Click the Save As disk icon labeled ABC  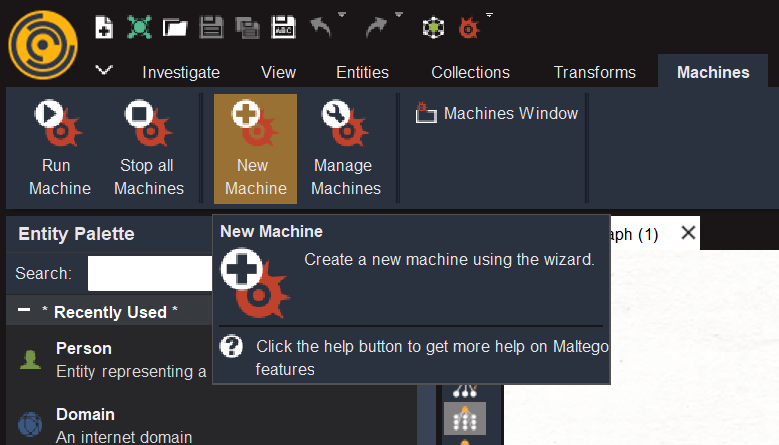pos(283,27)
